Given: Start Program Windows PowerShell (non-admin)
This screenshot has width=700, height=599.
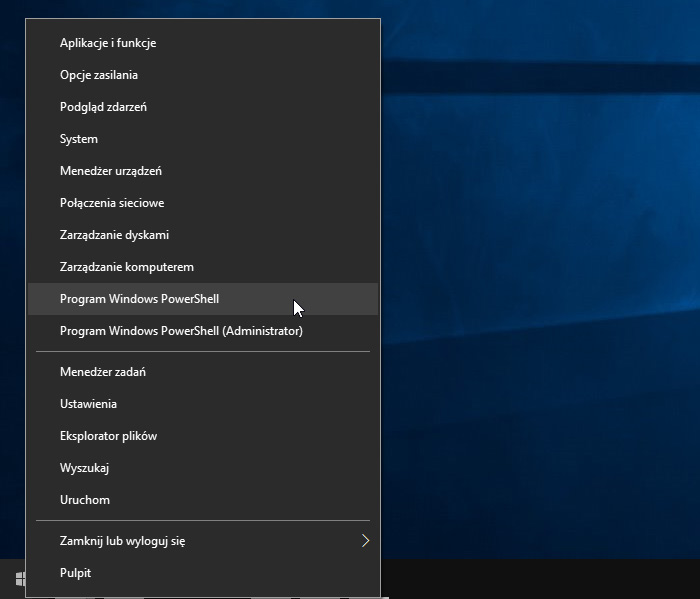Looking at the screenshot, I should [x=203, y=299].
